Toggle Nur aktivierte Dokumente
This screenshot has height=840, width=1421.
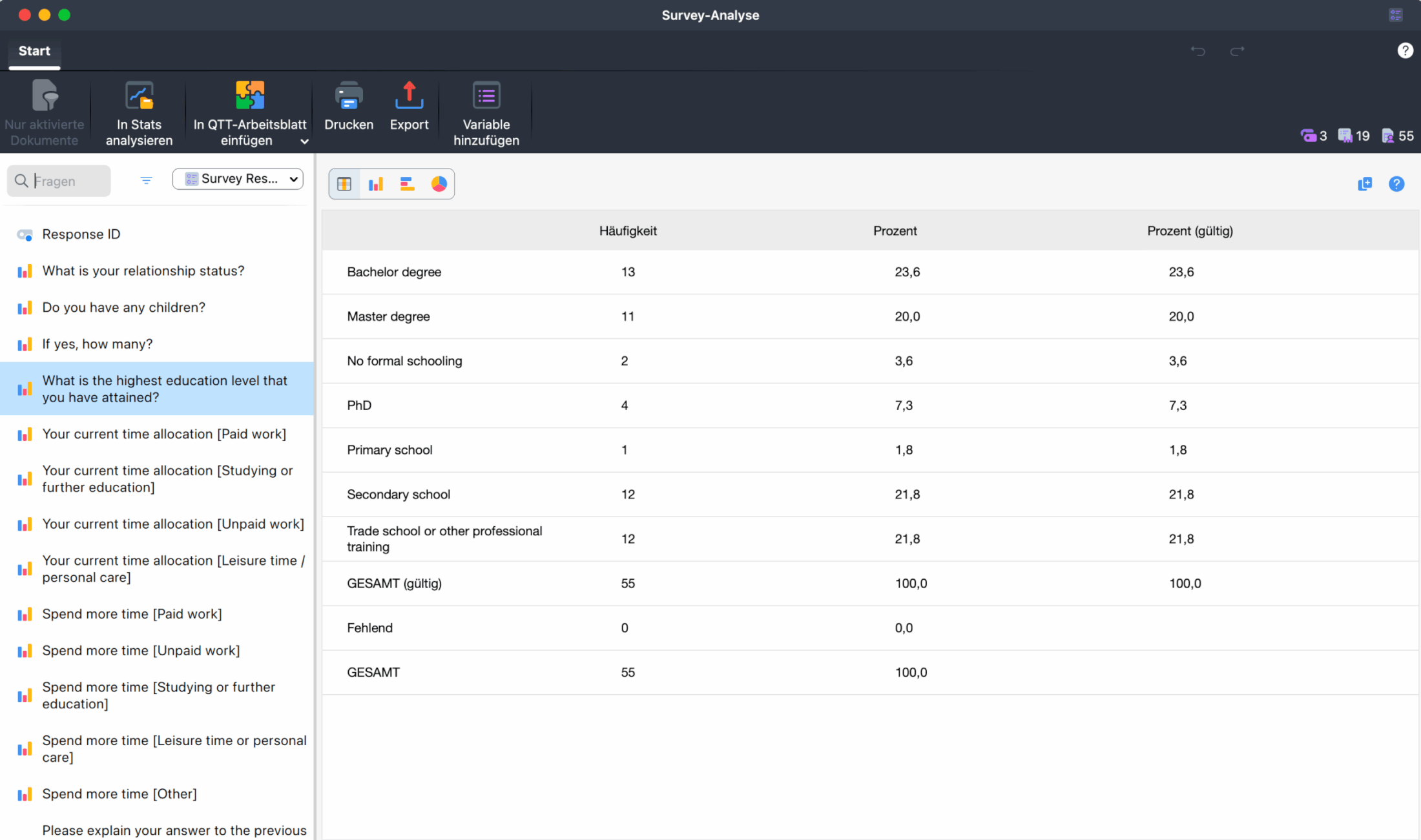[x=45, y=97]
